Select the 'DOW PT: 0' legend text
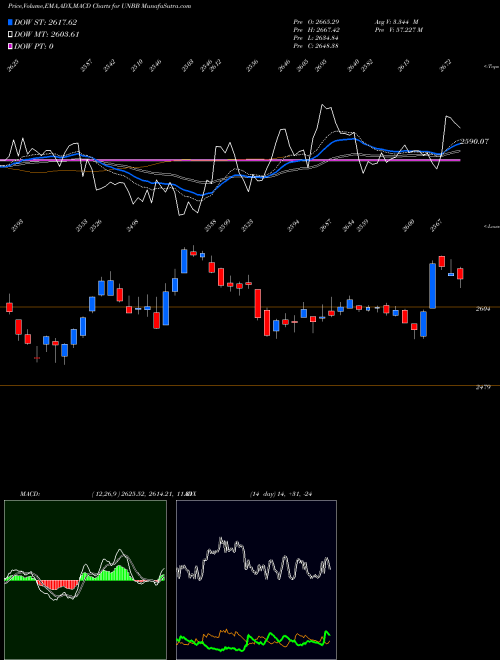The height and width of the screenshot is (660, 500). 34,46
